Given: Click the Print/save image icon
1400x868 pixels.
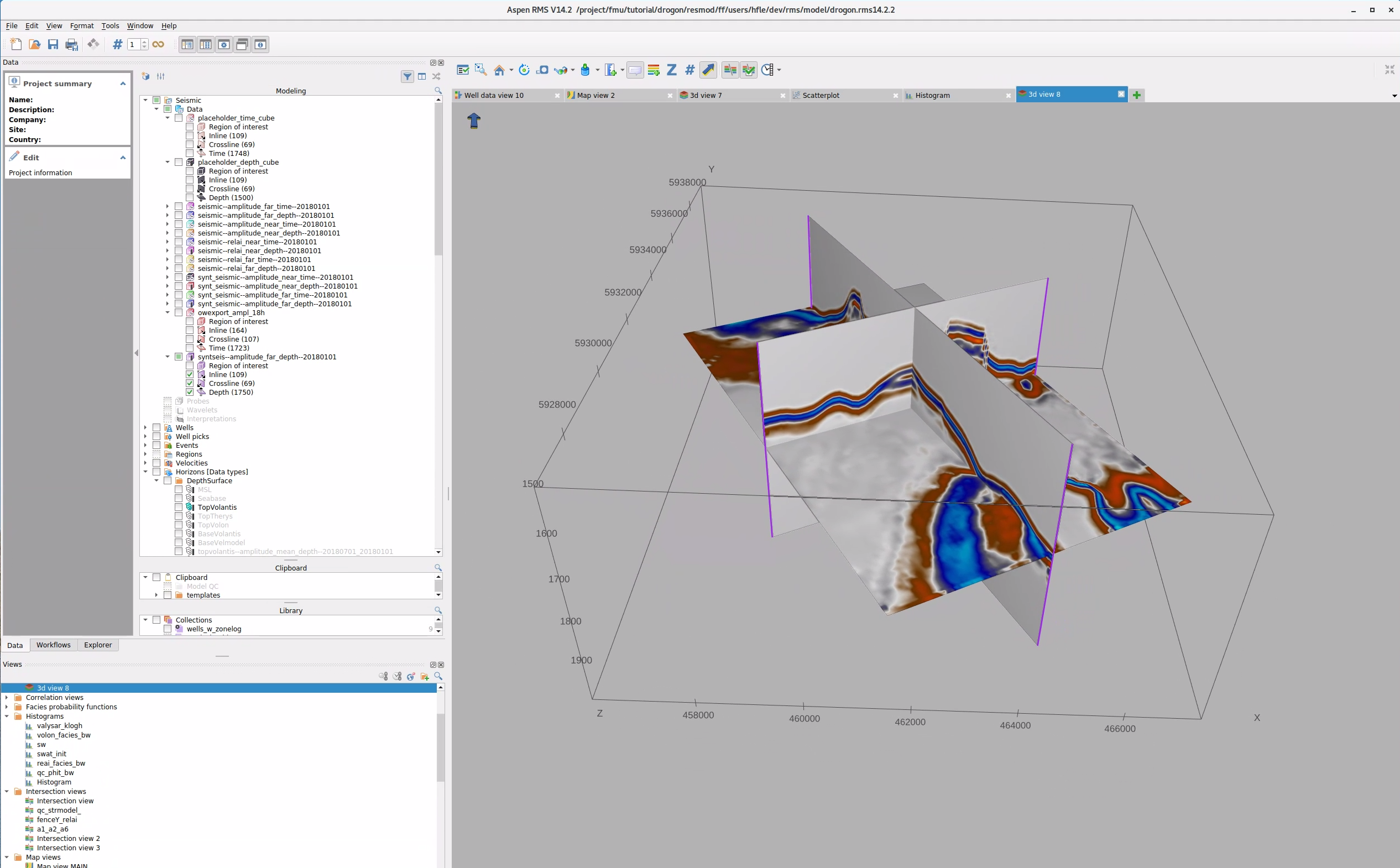Looking at the screenshot, I should [x=72, y=44].
